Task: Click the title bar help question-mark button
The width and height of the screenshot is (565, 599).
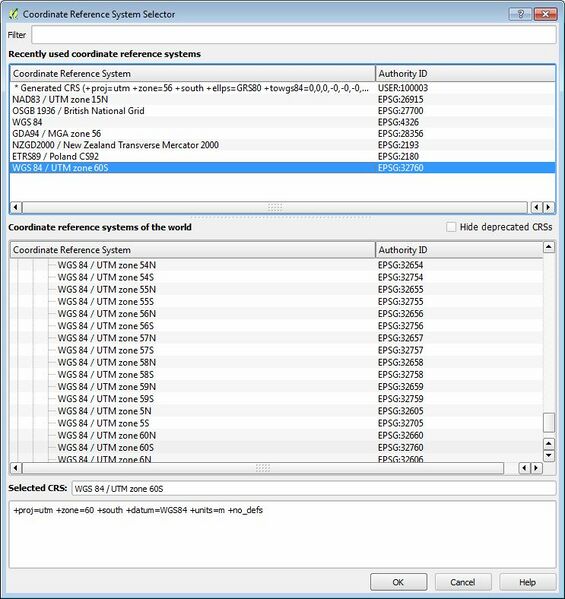Action: tap(520, 14)
